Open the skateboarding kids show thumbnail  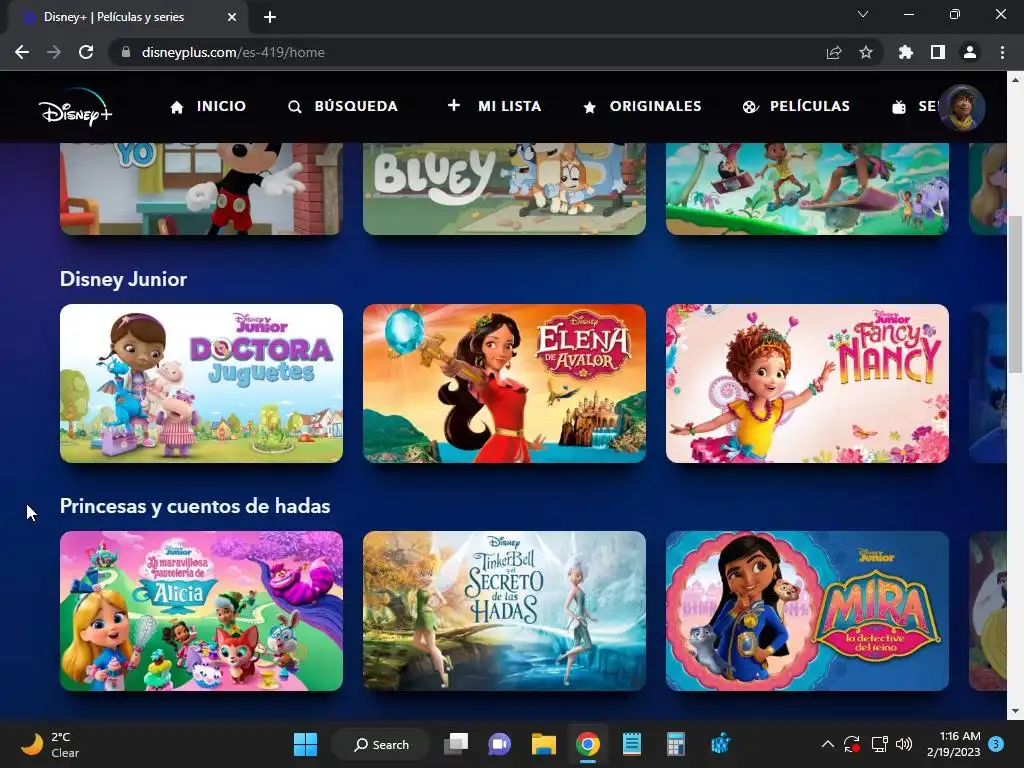pyautogui.click(x=807, y=189)
